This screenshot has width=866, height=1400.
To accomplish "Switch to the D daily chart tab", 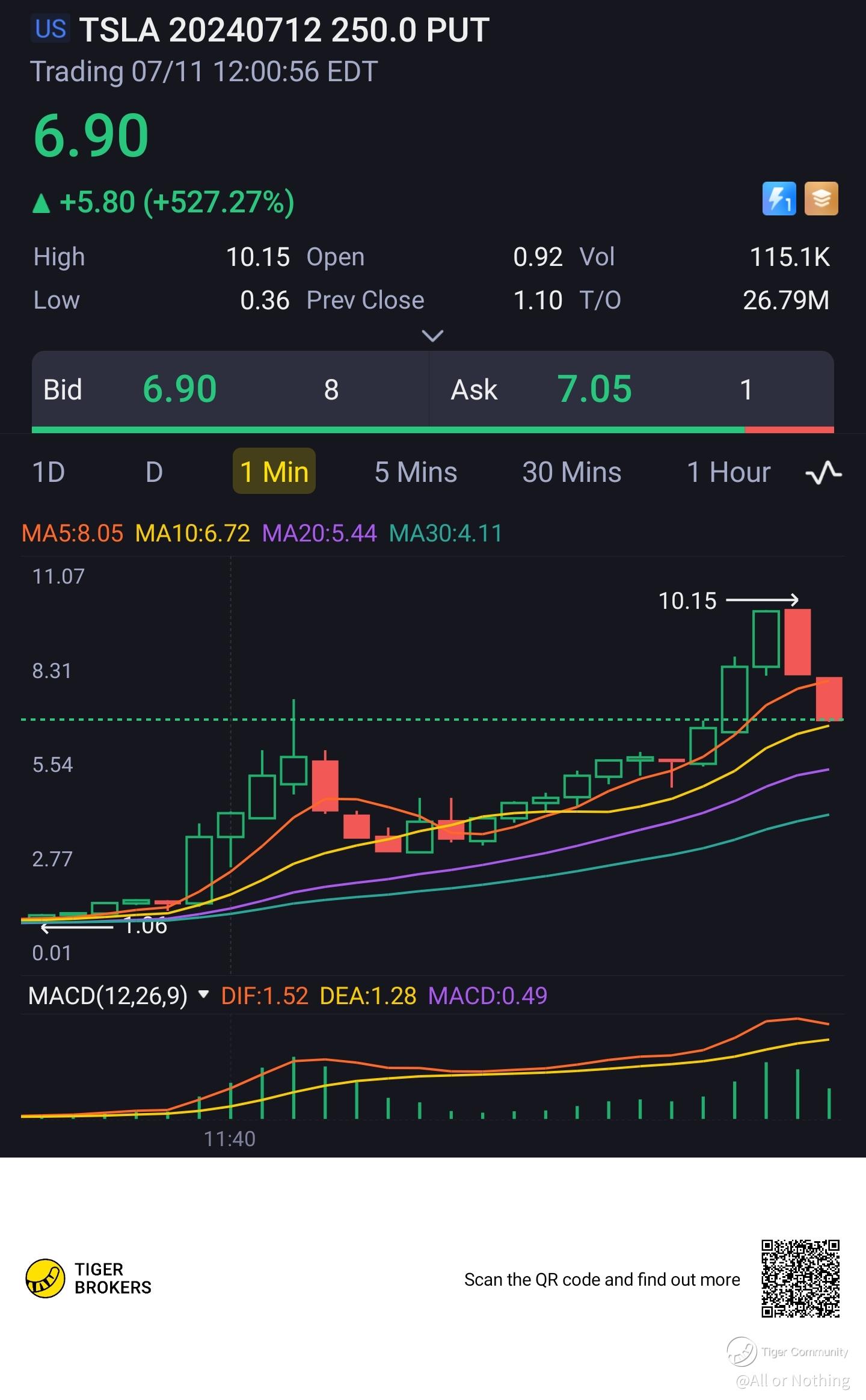I will [154, 472].
